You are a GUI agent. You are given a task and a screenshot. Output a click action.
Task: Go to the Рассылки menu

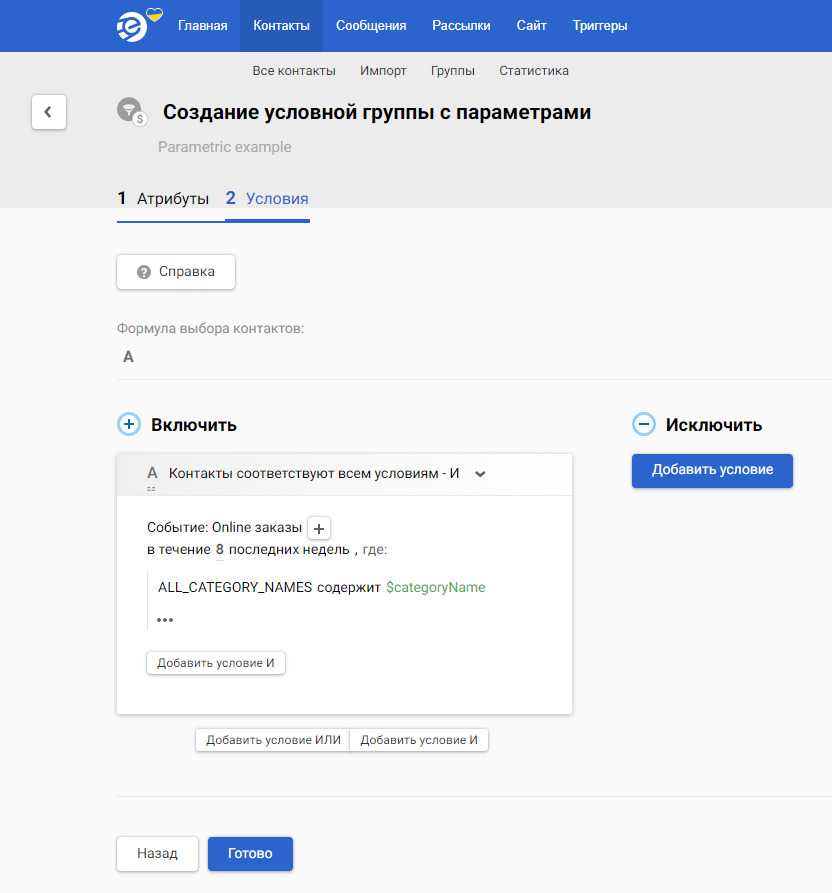461,26
